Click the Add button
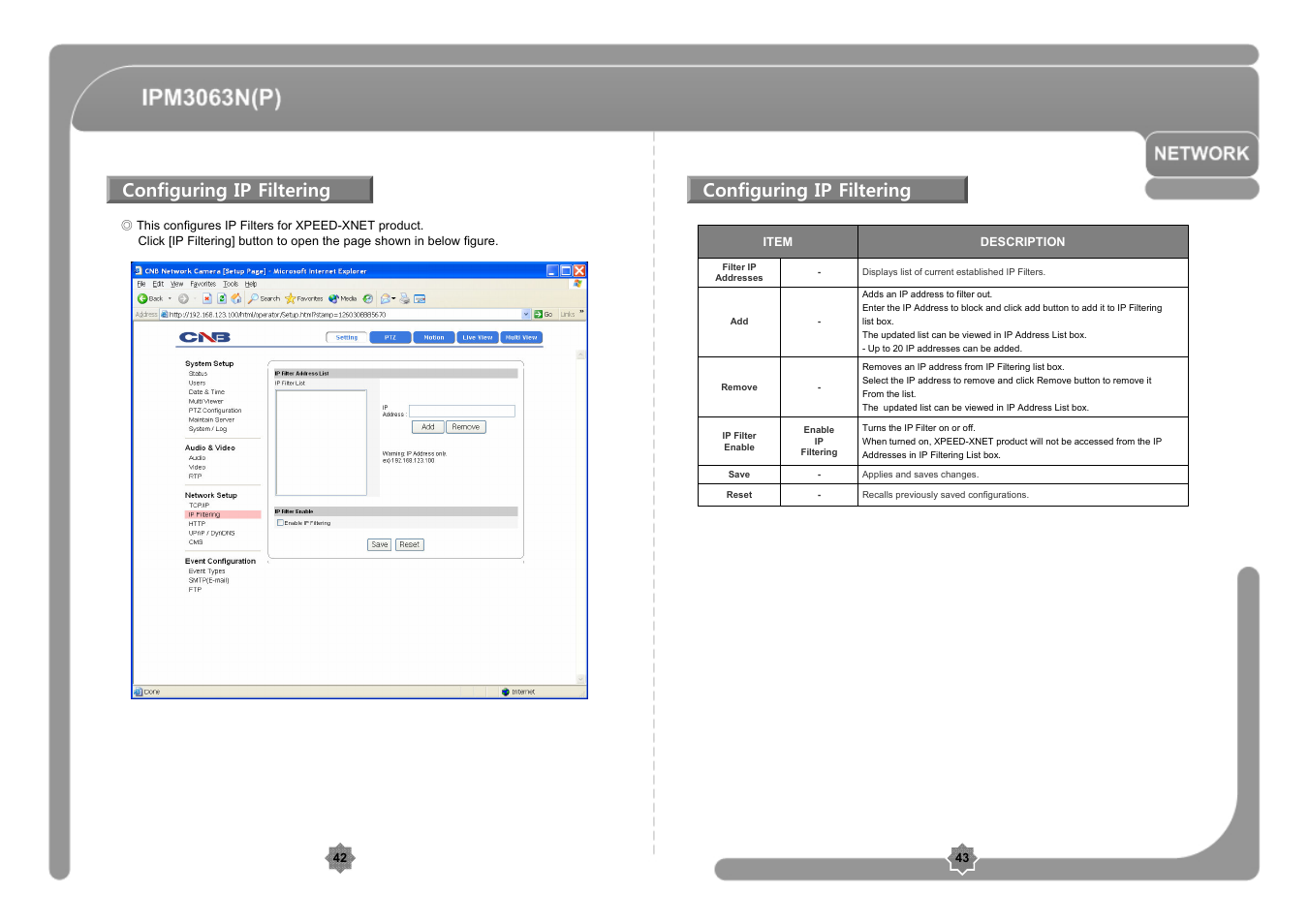The height and width of the screenshot is (924, 1309). (428, 427)
